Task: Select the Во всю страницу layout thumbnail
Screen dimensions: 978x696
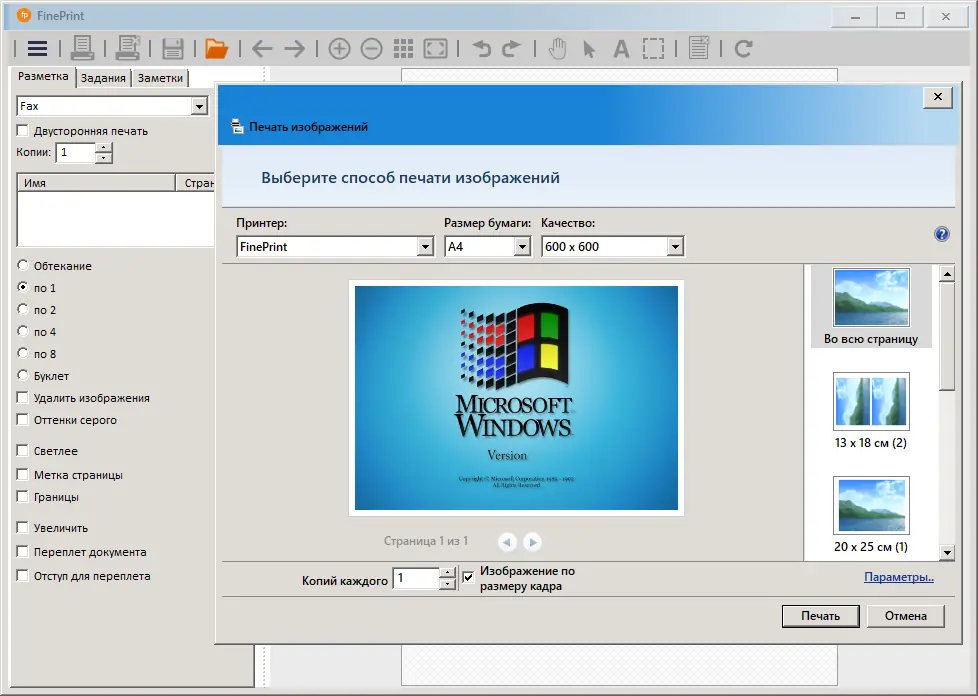Action: click(x=871, y=306)
